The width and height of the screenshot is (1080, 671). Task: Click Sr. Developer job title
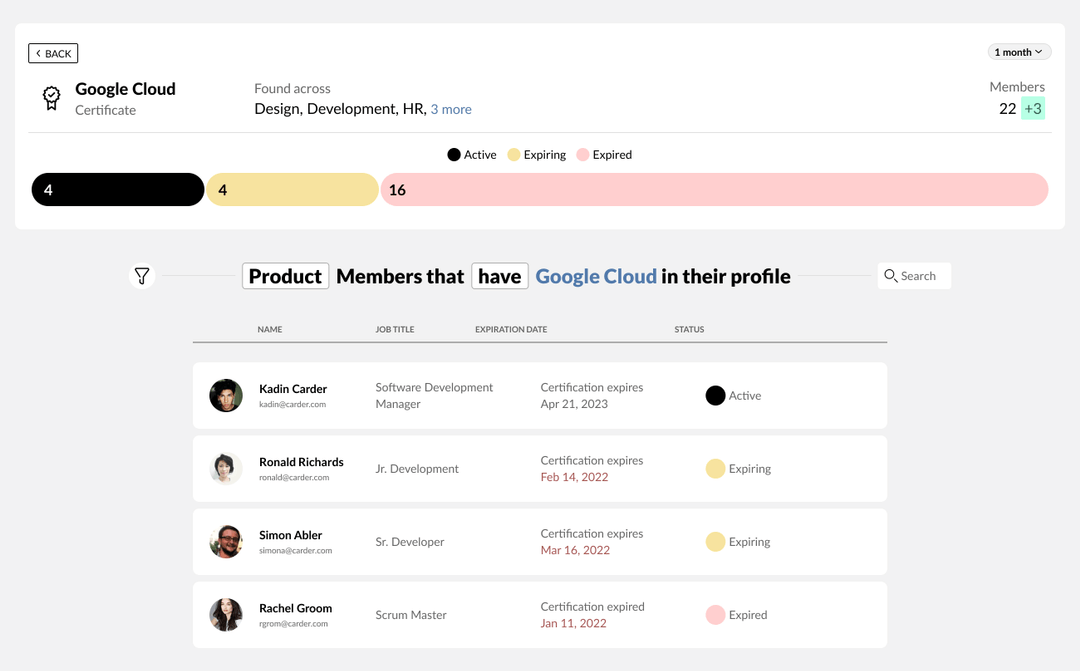click(409, 541)
